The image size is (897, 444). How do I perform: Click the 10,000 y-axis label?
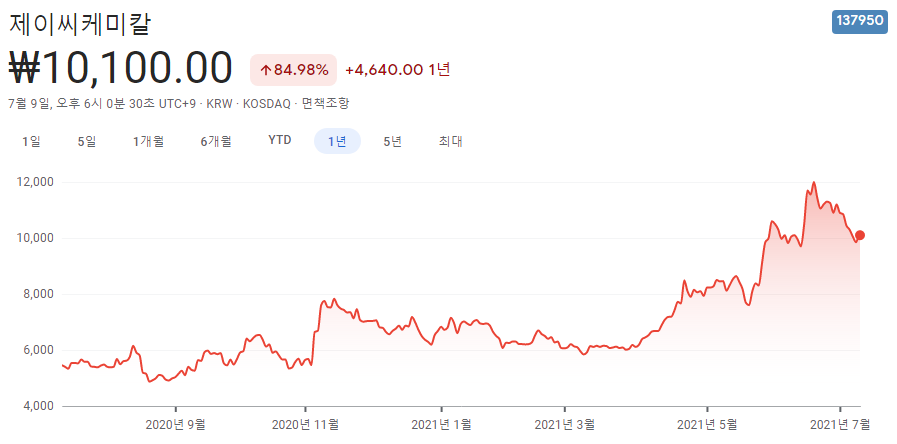click(x=36, y=238)
